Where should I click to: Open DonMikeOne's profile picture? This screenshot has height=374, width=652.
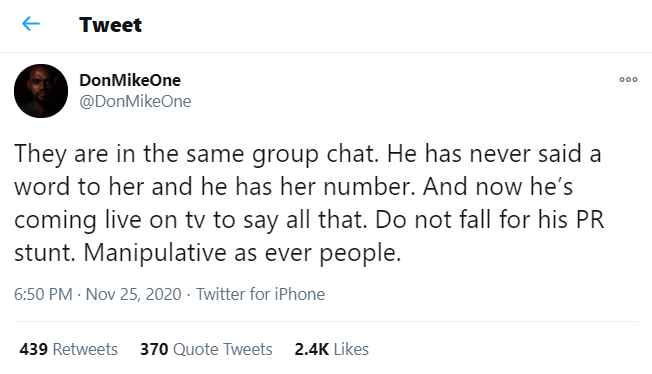point(41,91)
